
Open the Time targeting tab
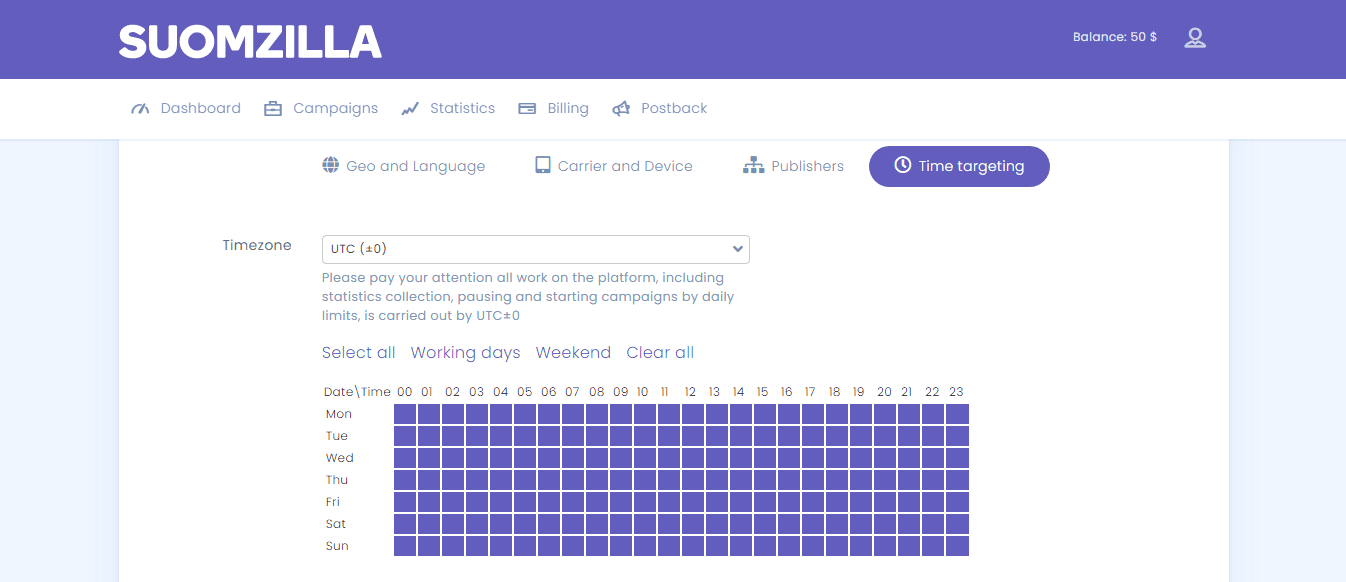(x=959, y=166)
